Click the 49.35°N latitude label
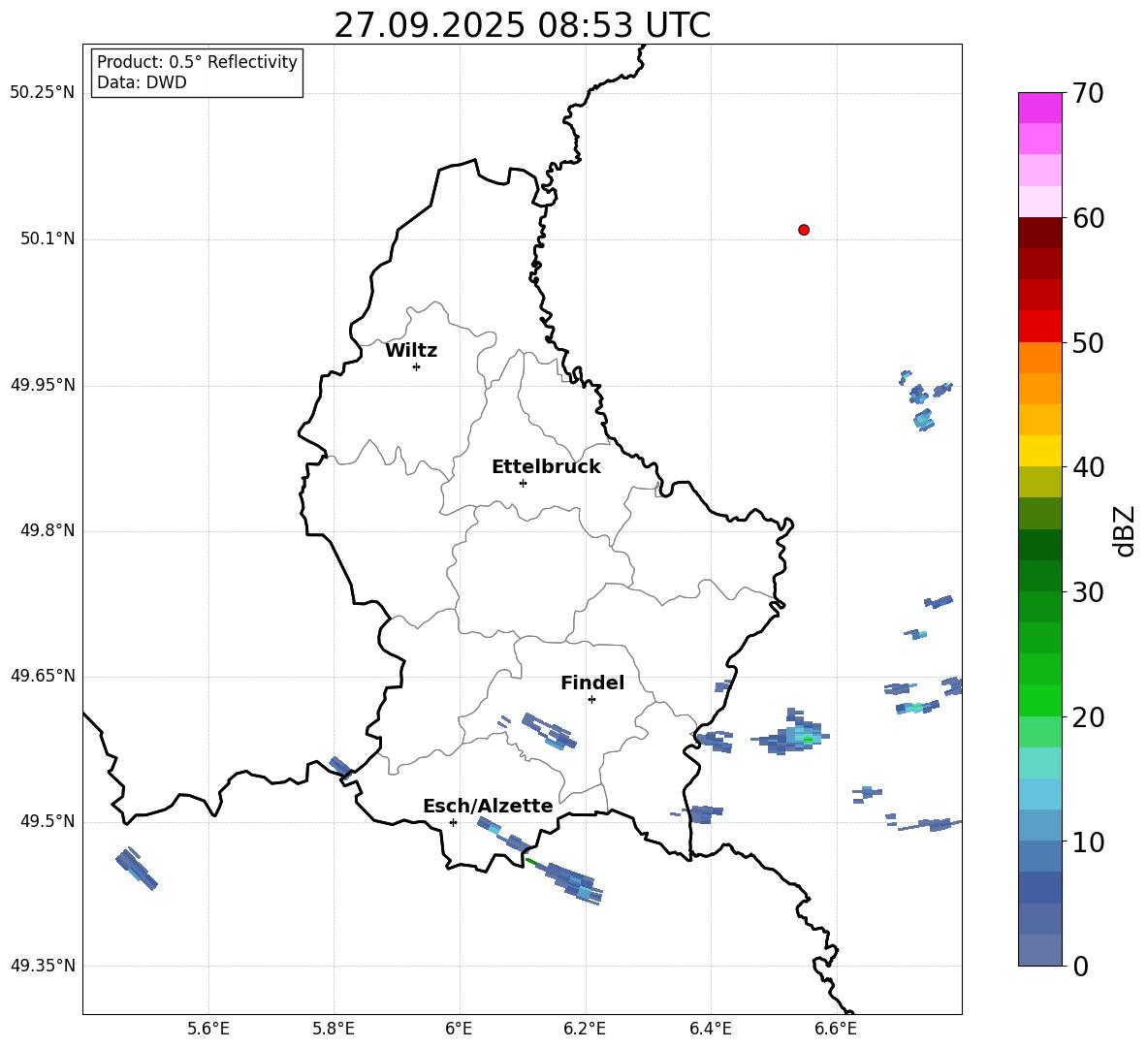The height and width of the screenshot is (1048, 1148). click(x=43, y=966)
